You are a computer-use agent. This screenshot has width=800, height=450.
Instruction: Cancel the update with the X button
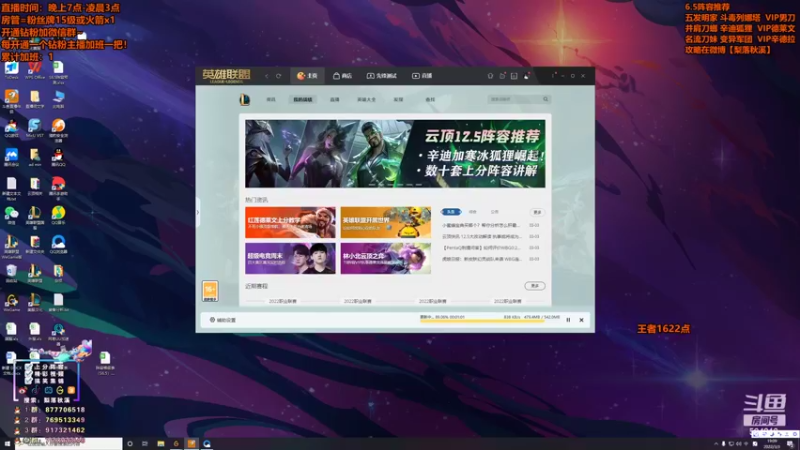pyautogui.click(x=581, y=320)
